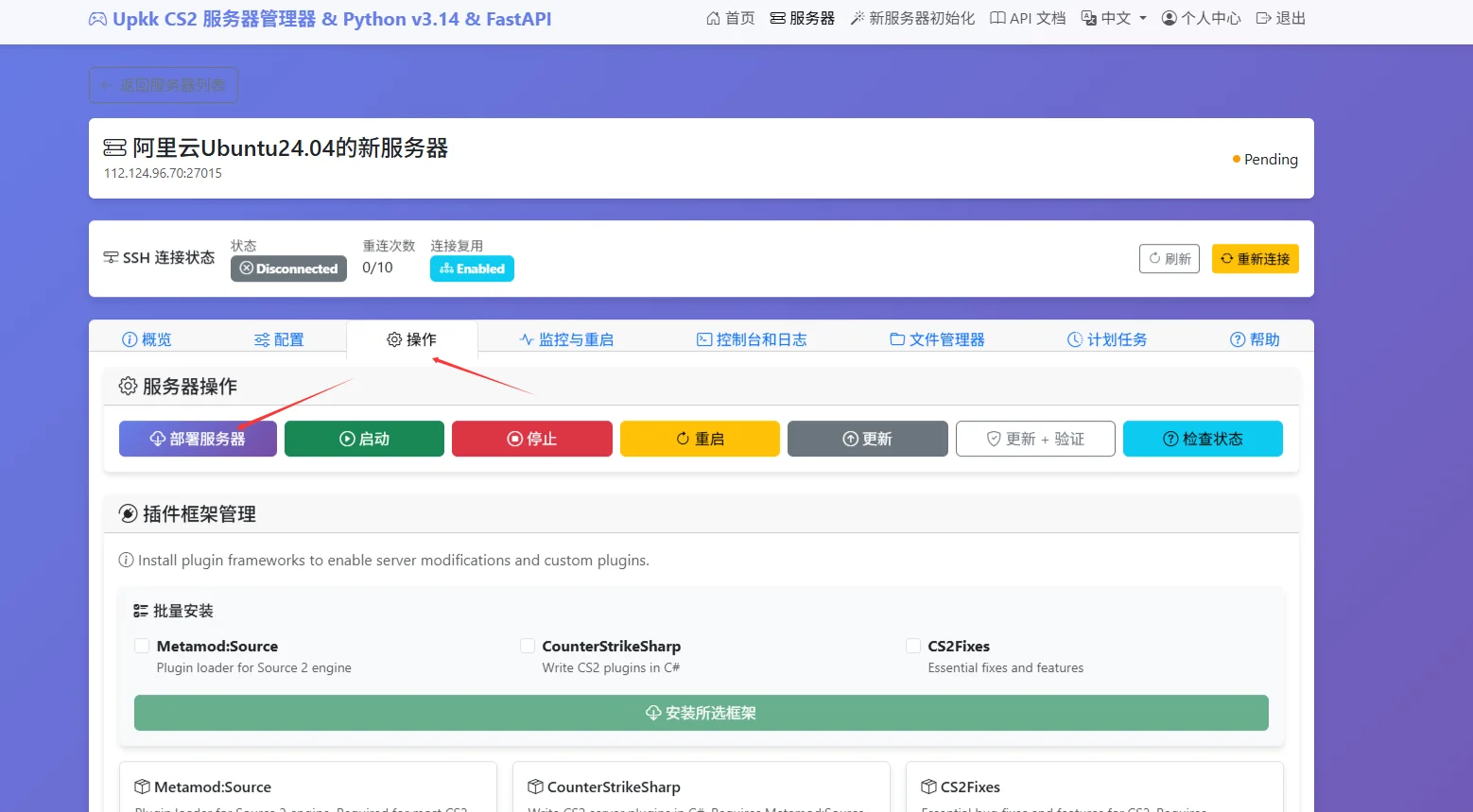Click the green Install Selected Frameworks button
This screenshot has width=1473, height=812.
pyautogui.click(x=701, y=713)
